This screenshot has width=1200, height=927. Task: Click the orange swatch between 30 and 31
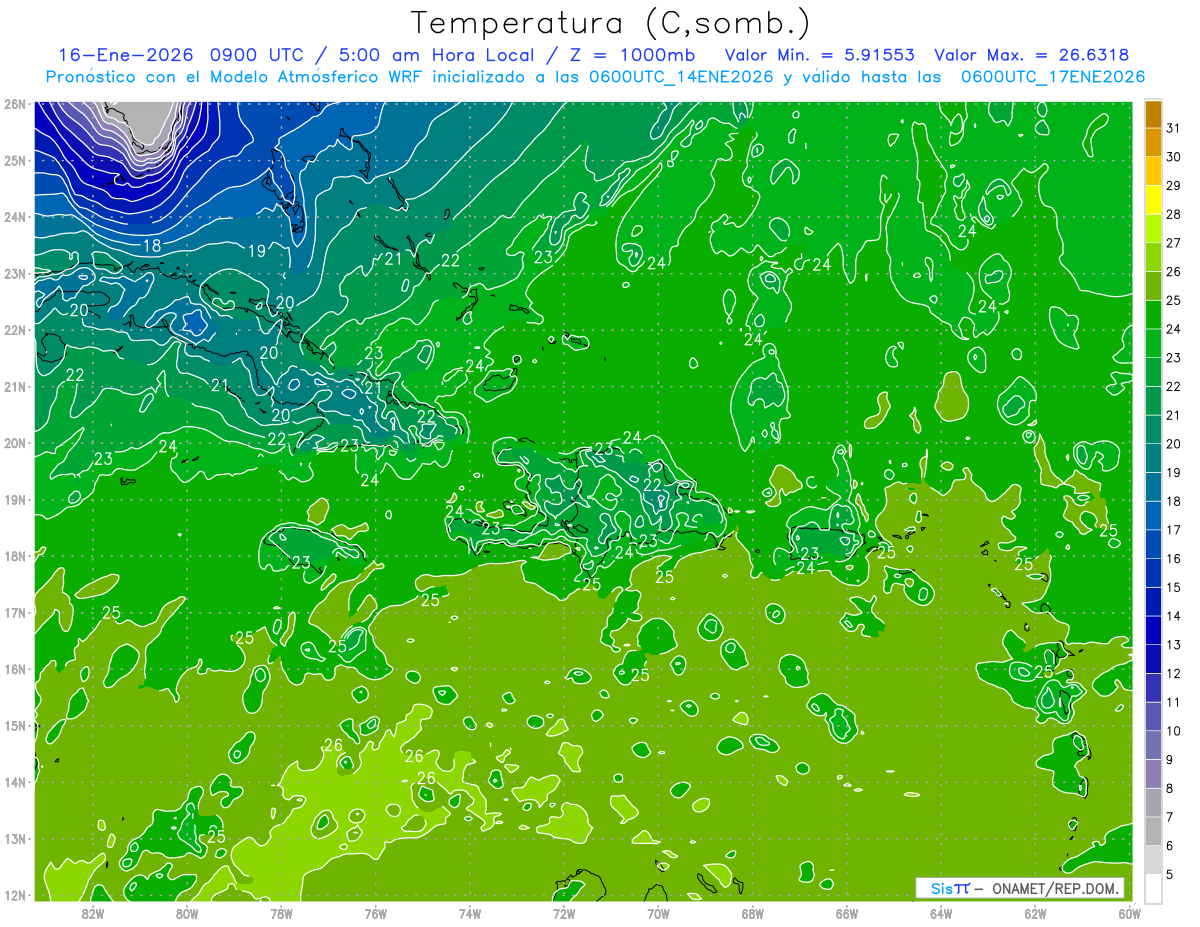1153,142
